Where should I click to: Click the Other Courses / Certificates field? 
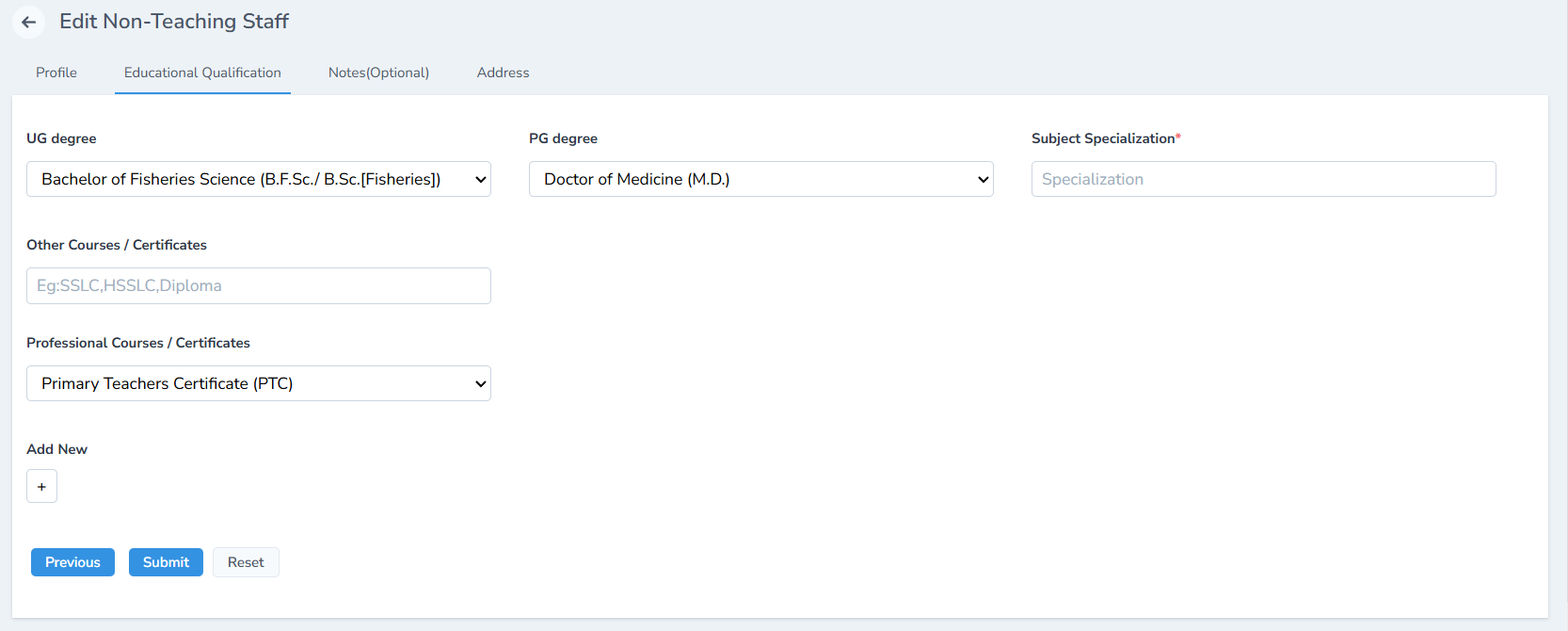(x=259, y=285)
